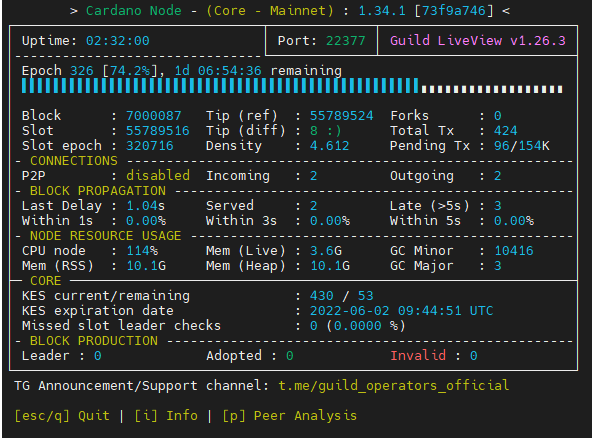This screenshot has height=438, width=592.
Task: Select KES expiration date 2022-06-02 09:44:51 UTC
Action: [x=402, y=311]
